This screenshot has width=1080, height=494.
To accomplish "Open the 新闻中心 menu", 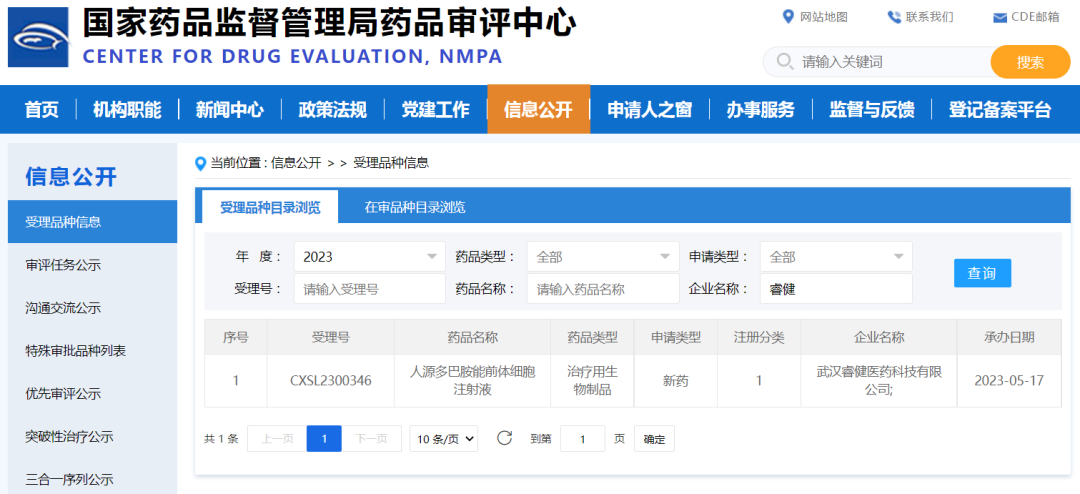I will click(x=229, y=110).
